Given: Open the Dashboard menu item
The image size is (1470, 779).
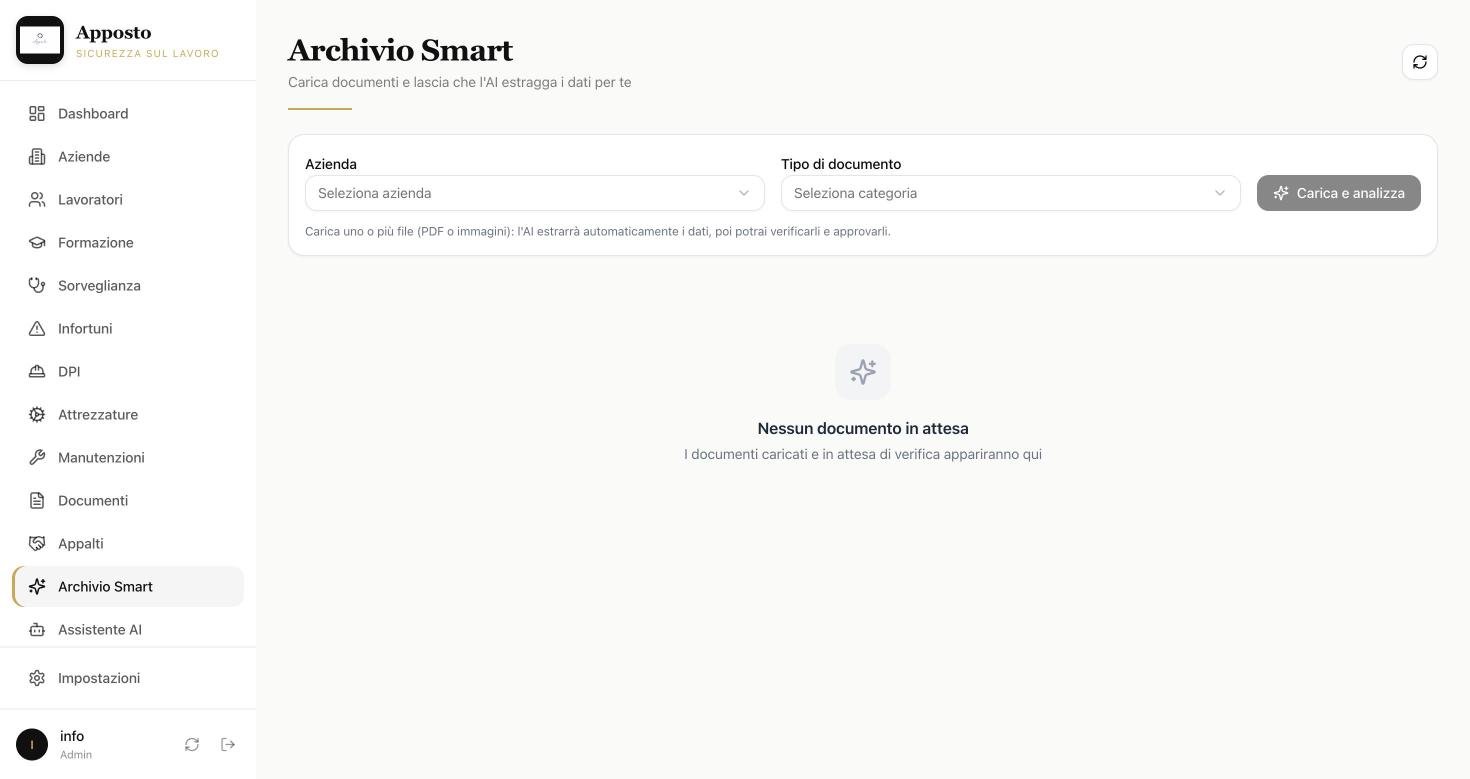Looking at the screenshot, I should [x=128, y=114].
